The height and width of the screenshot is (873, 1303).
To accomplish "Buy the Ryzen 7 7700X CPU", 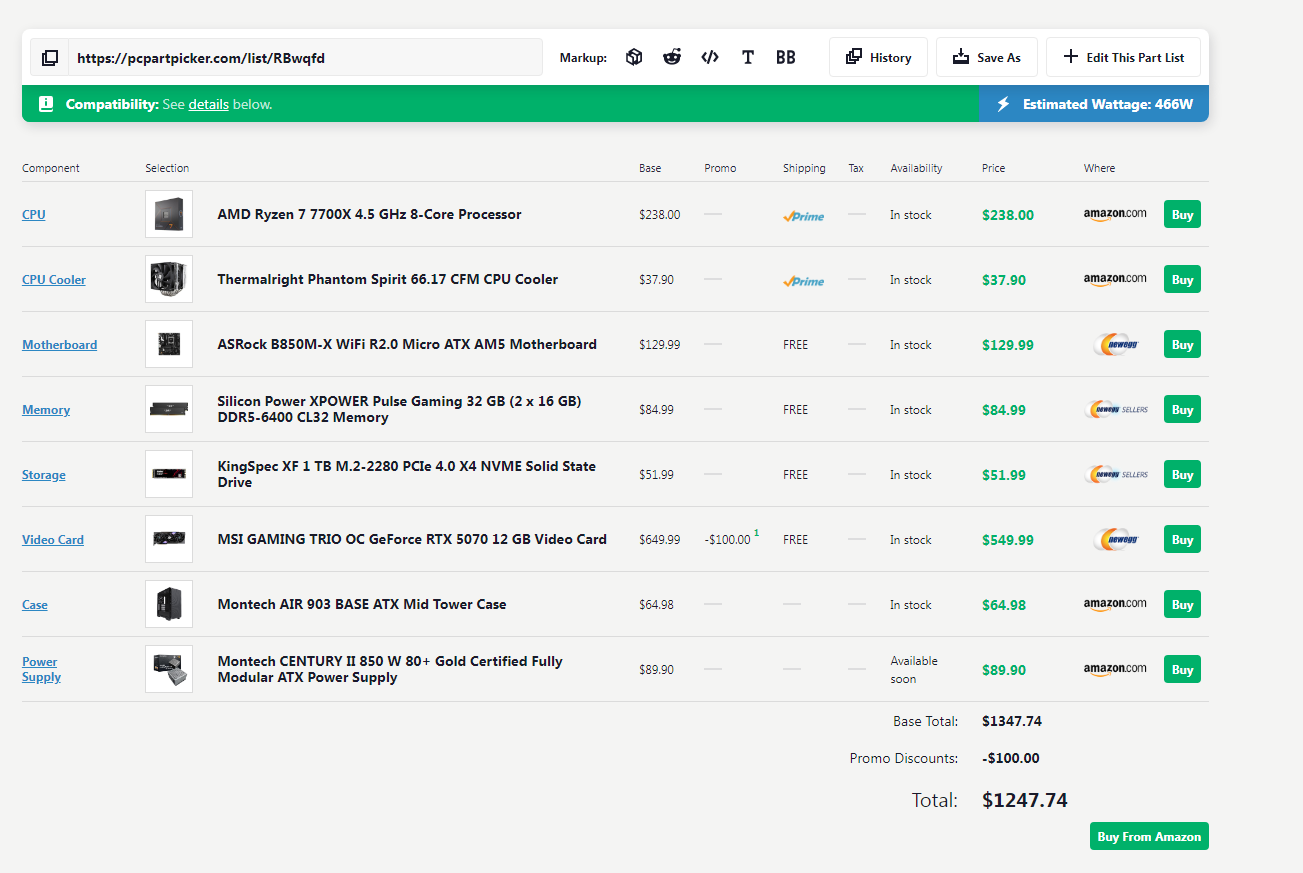I will coord(1182,214).
